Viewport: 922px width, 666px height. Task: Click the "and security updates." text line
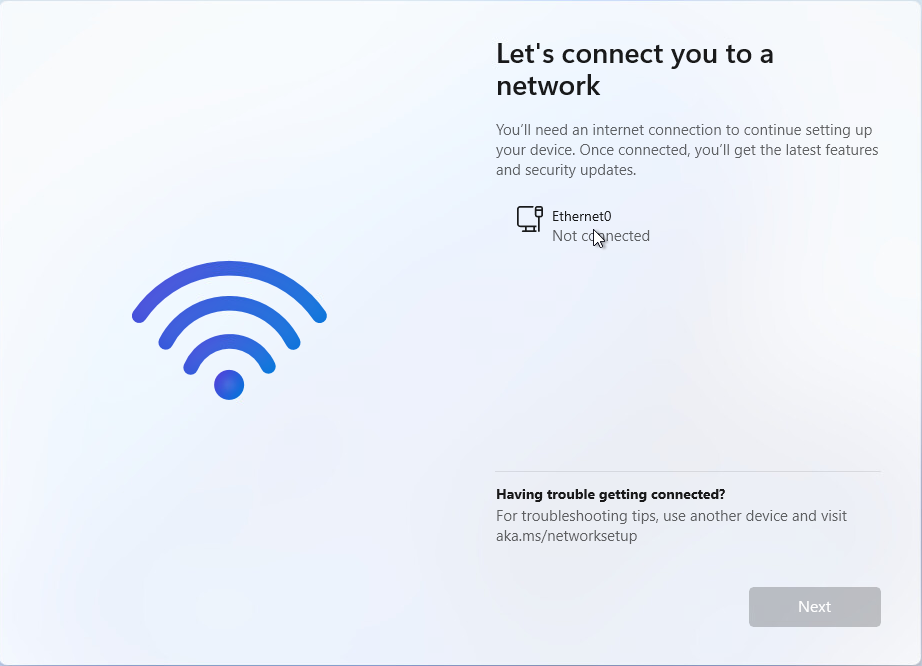tap(566, 170)
